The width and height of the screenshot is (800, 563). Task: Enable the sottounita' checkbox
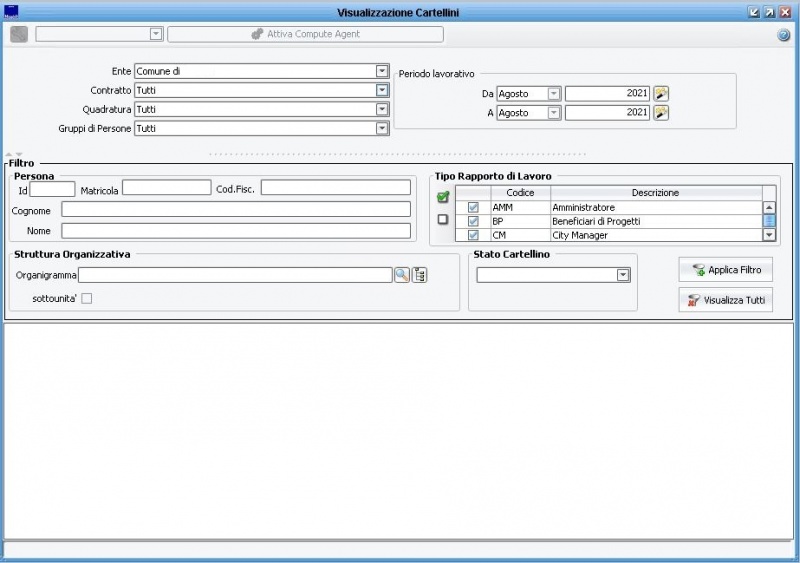pyautogui.click(x=87, y=298)
